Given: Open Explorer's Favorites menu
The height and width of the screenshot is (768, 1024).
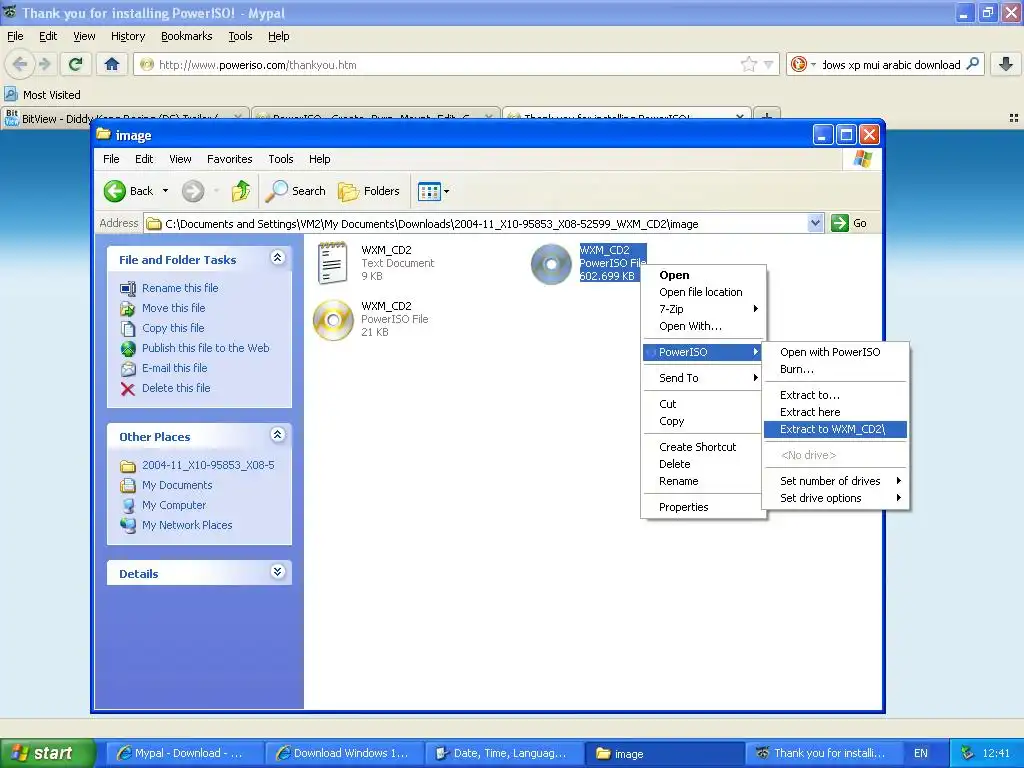Looking at the screenshot, I should [229, 159].
